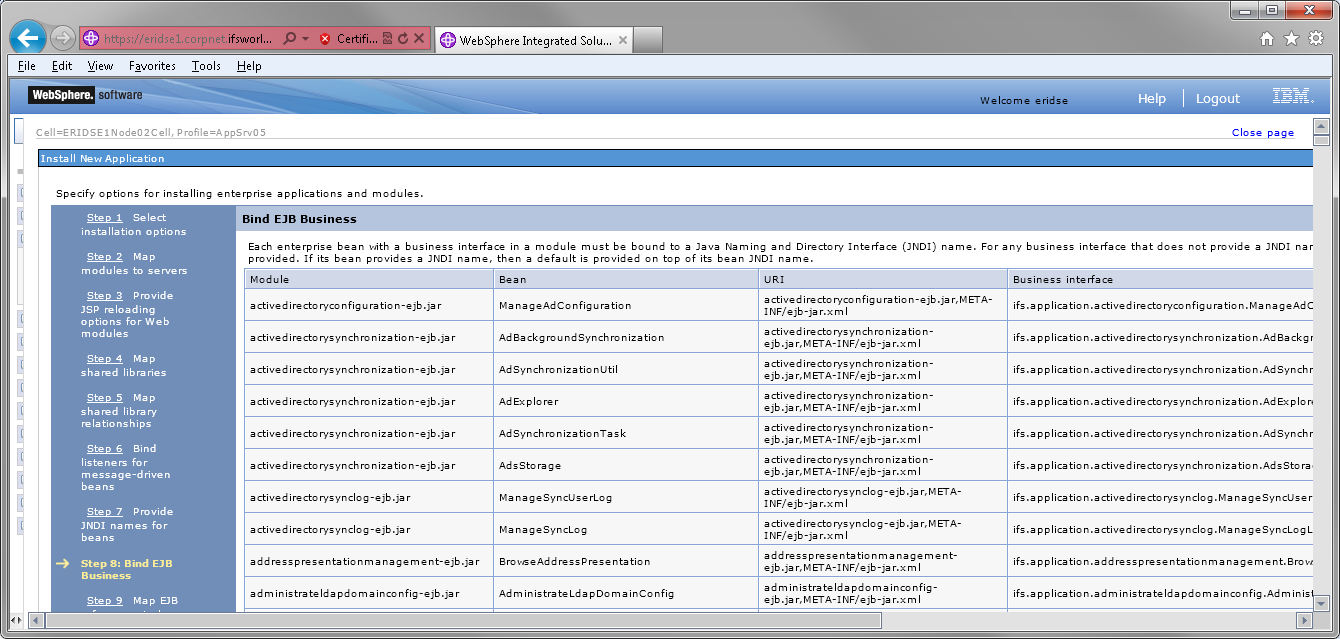Open the Favorites menu
The image size is (1340, 639).
tap(152, 65)
